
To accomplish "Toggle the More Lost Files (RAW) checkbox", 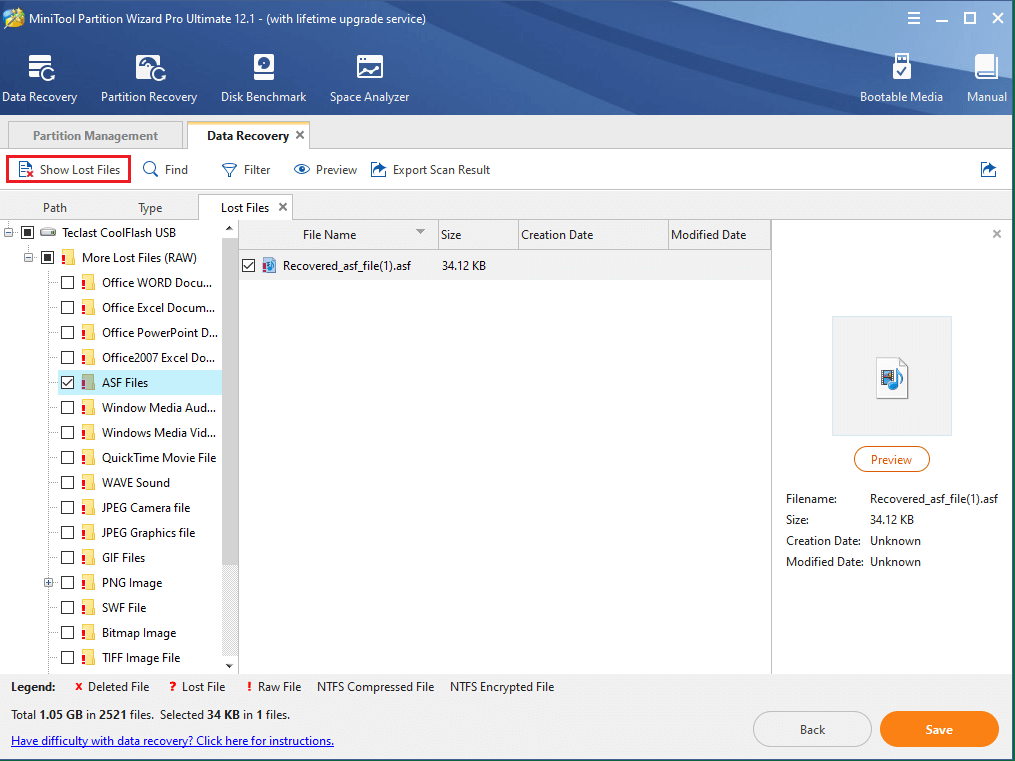I will point(47,258).
